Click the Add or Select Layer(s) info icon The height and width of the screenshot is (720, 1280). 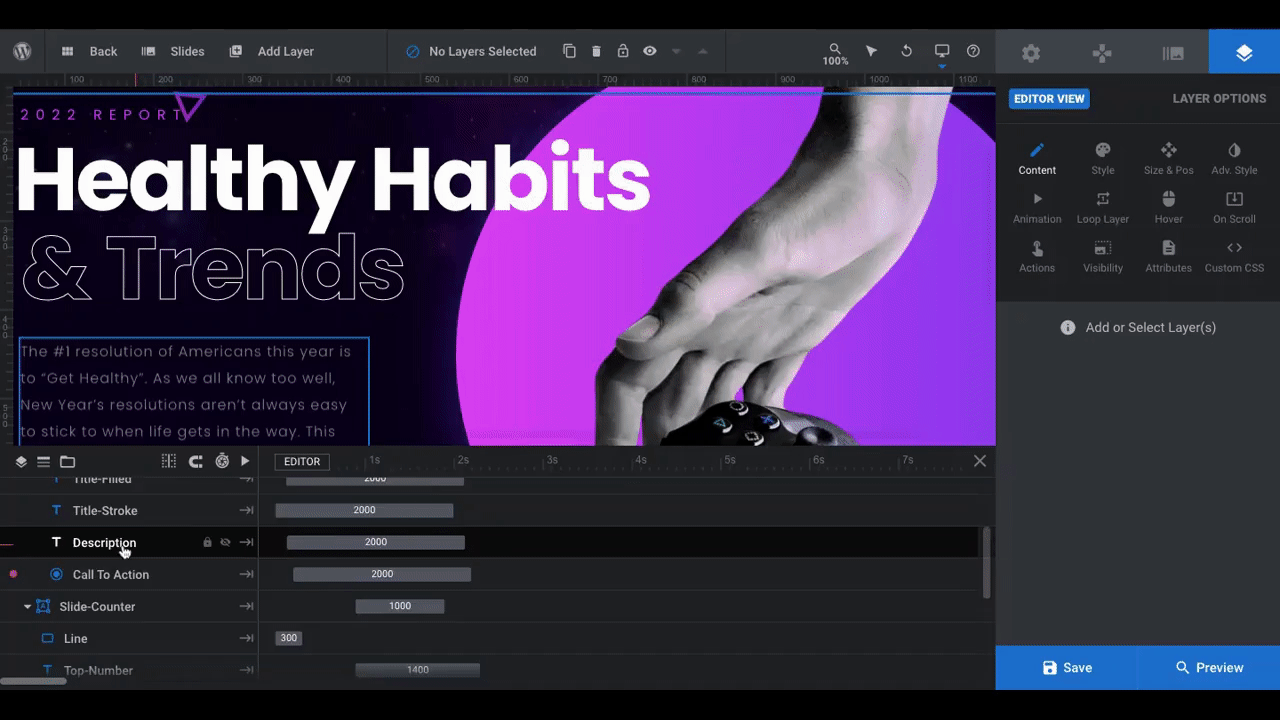pos(1068,327)
